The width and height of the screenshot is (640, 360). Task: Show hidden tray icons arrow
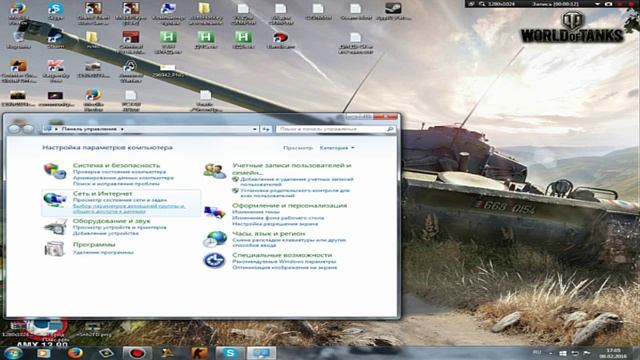(x=550, y=353)
